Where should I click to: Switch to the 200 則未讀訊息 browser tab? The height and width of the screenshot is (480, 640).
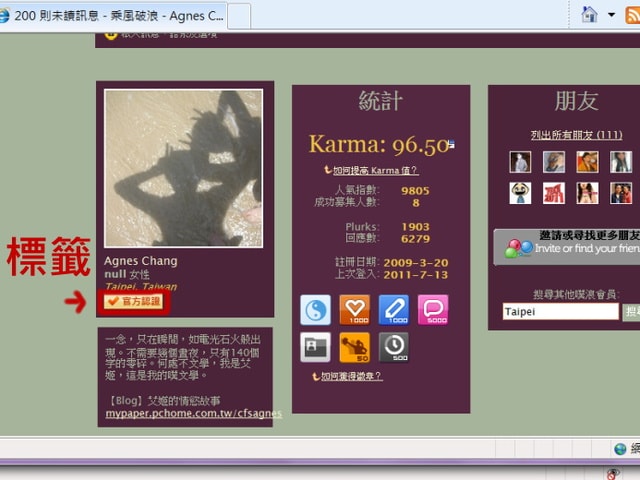[x=115, y=15]
